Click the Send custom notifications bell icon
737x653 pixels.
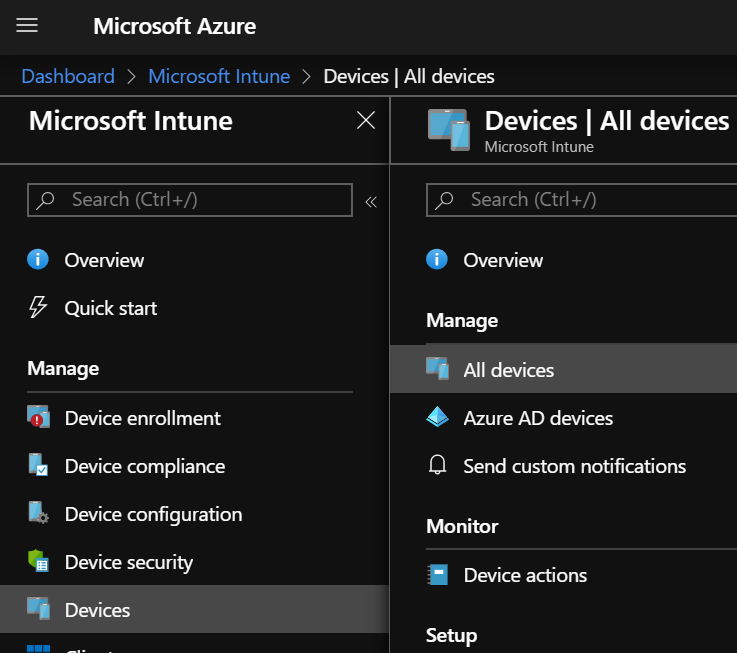tap(437, 466)
